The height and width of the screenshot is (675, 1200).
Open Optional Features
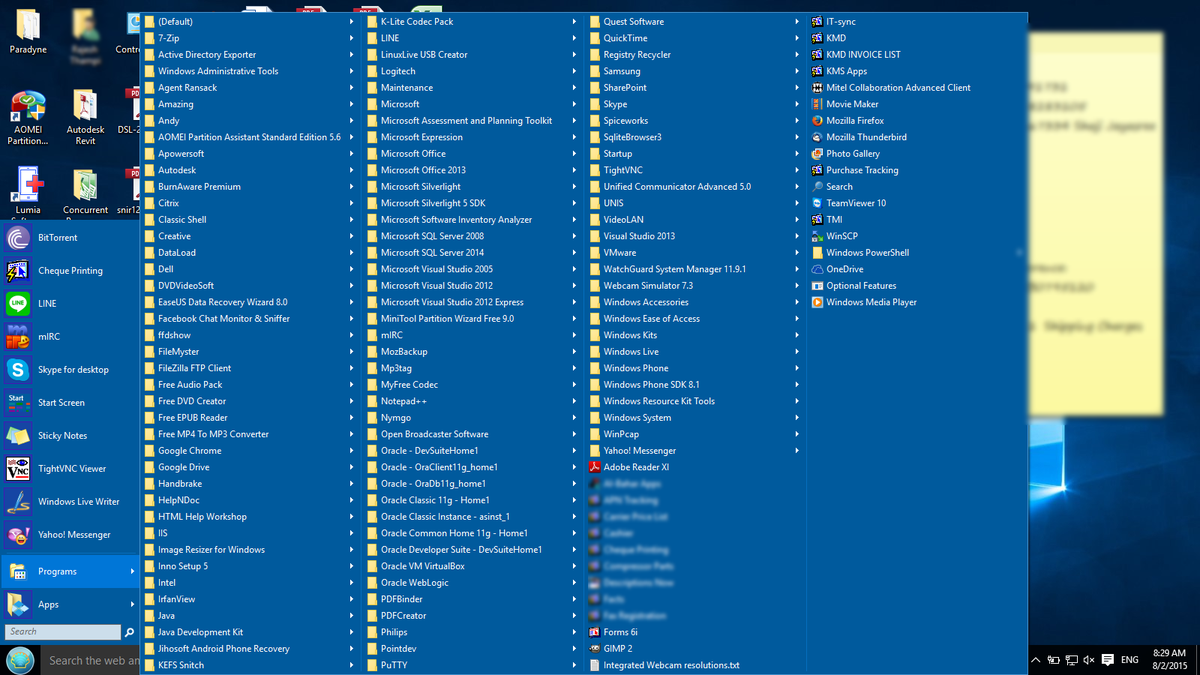pos(864,285)
